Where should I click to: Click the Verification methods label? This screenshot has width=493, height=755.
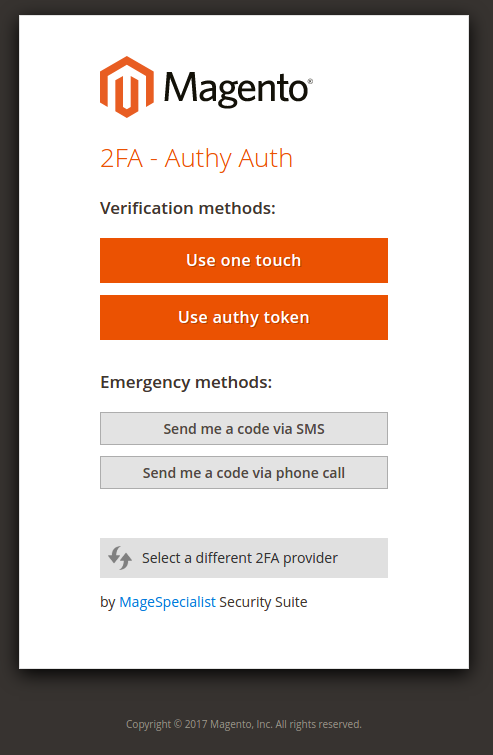click(188, 208)
